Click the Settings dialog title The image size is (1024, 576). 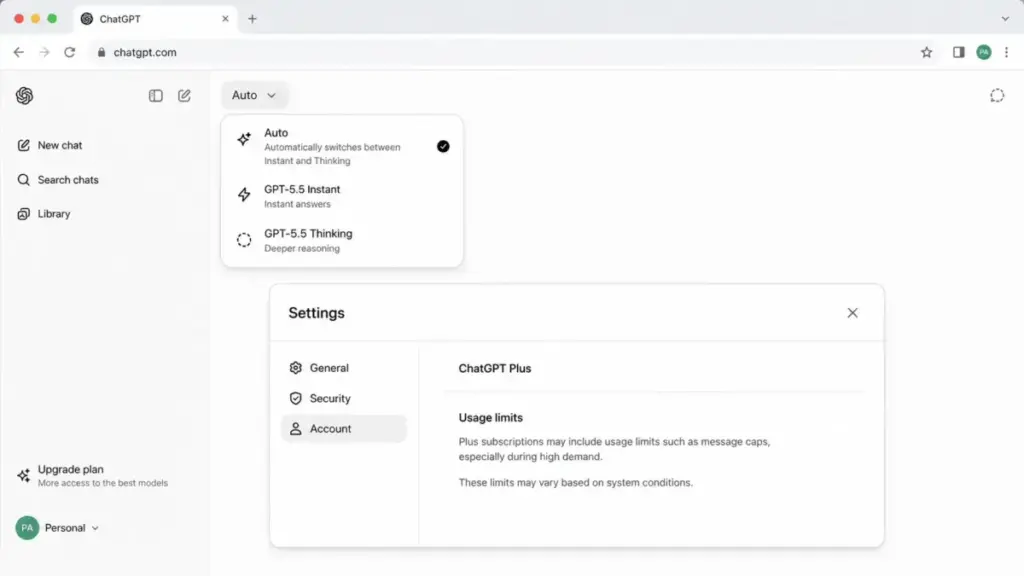point(316,313)
